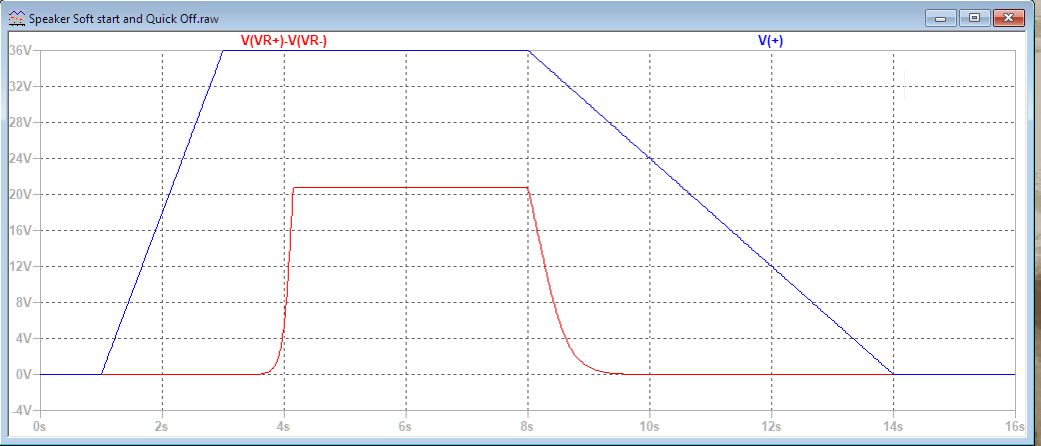The height and width of the screenshot is (446, 1041).
Task: Click the 8V vertical axis label
Action: [x=25, y=302]
